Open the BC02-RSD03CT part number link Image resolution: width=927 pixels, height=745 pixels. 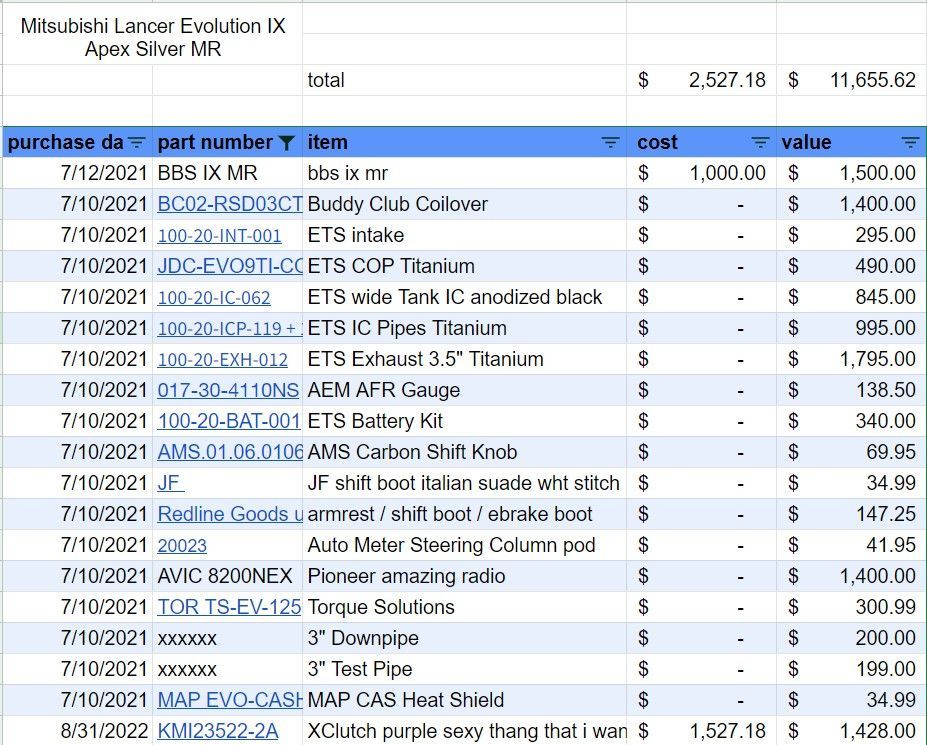point(229,204)
